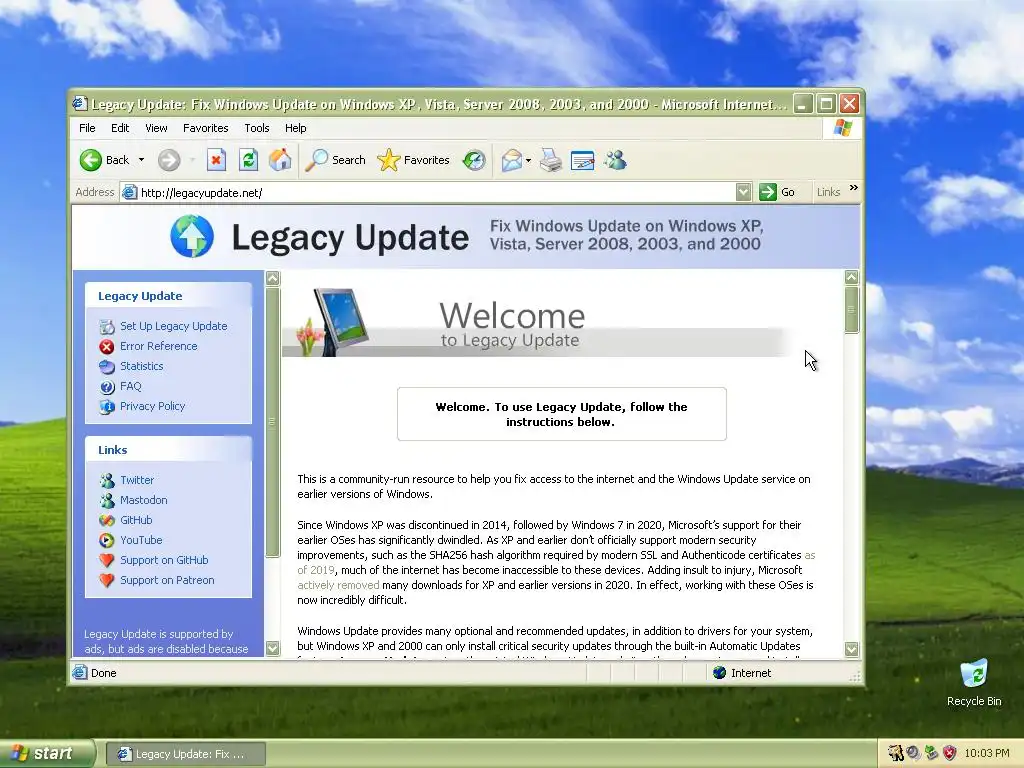Stop loading with the red X icon
Image resolution: width=1024 pixels, height=768 pixels.
tap(216, 160)
